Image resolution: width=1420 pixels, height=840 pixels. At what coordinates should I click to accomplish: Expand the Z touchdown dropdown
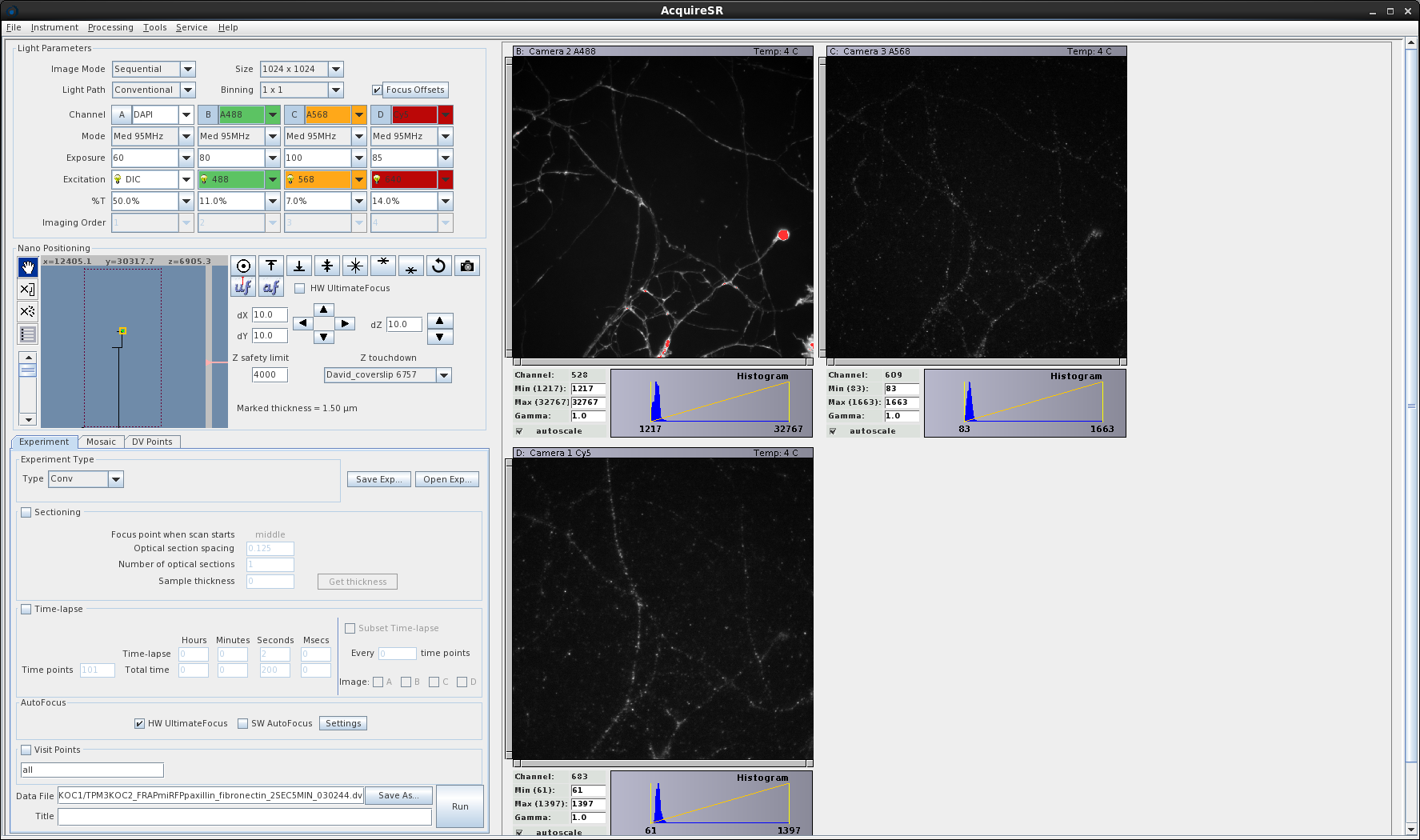(444, 375)
